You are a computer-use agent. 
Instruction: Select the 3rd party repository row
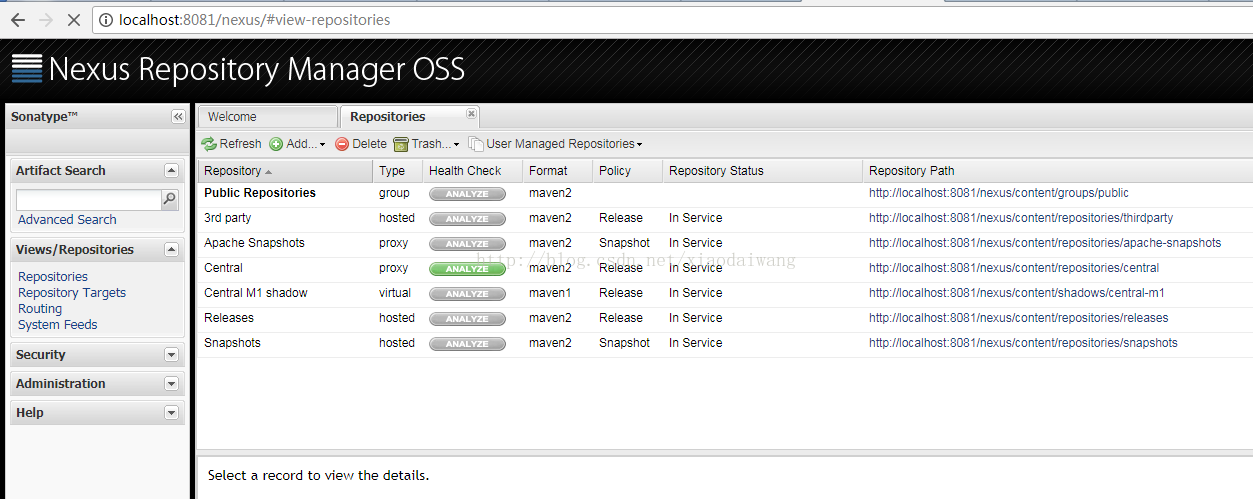725,218
